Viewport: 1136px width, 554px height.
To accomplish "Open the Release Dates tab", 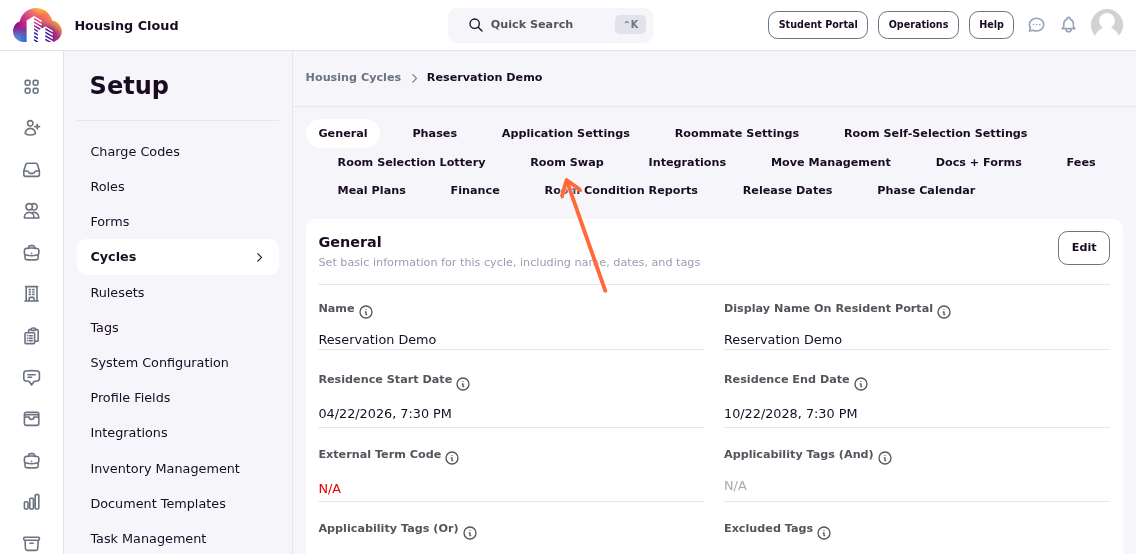I will point(788,190).
